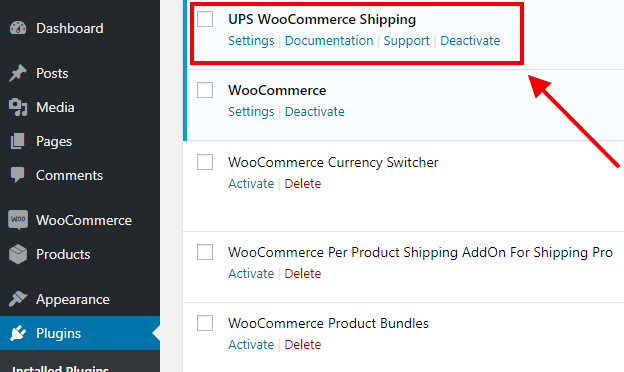Screen dimensions: 624x372
Task: Click the Appearance paintbrush icon
Action: point(18,299)
